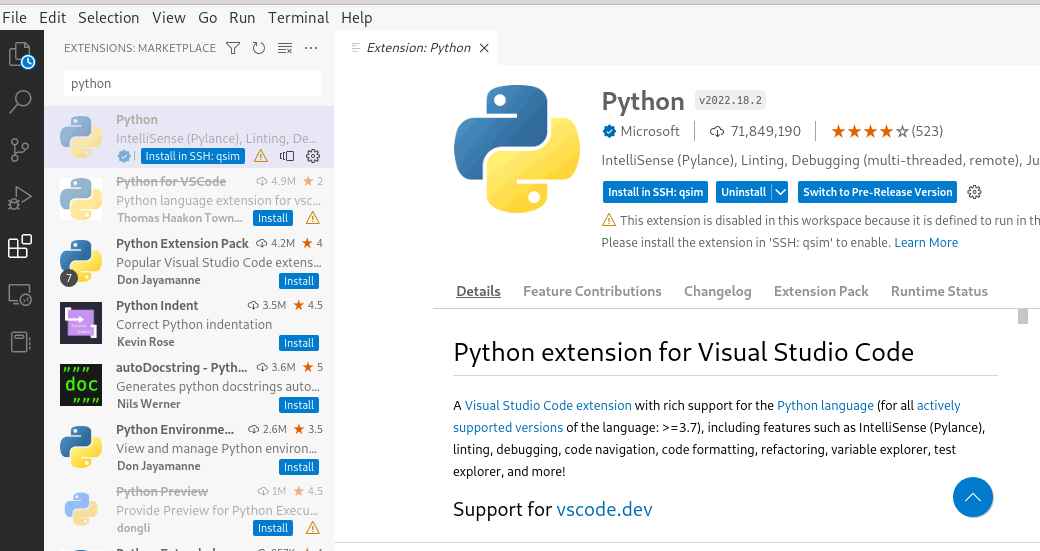
Task: Install autoDocstring extension
Action: coord(298,405)
